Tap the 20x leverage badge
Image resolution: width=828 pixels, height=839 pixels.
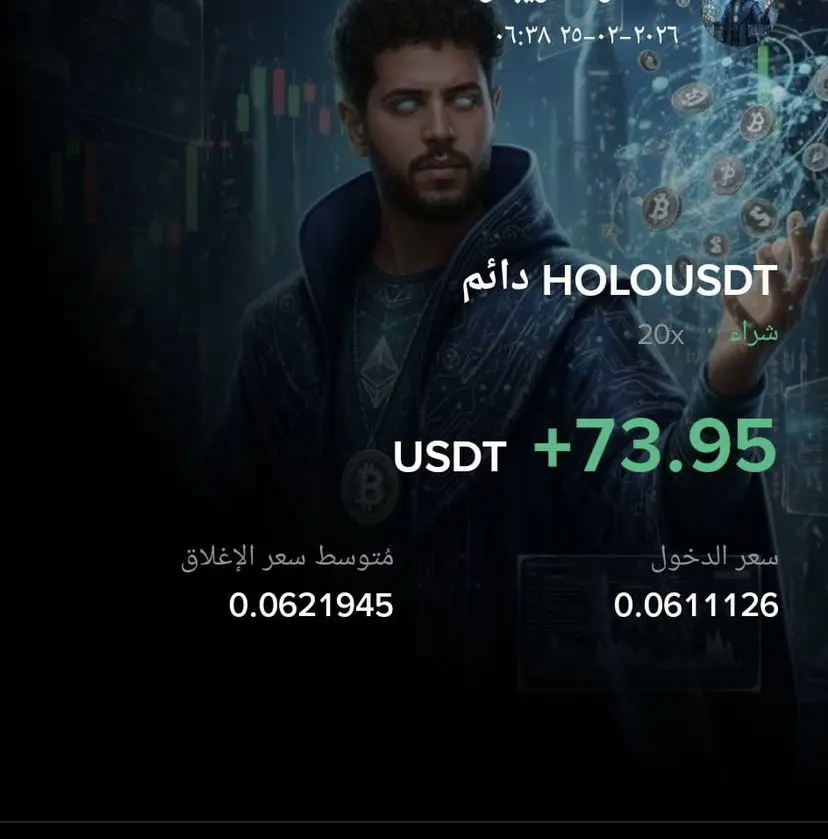pyautogui.click(x=661, y=335)
